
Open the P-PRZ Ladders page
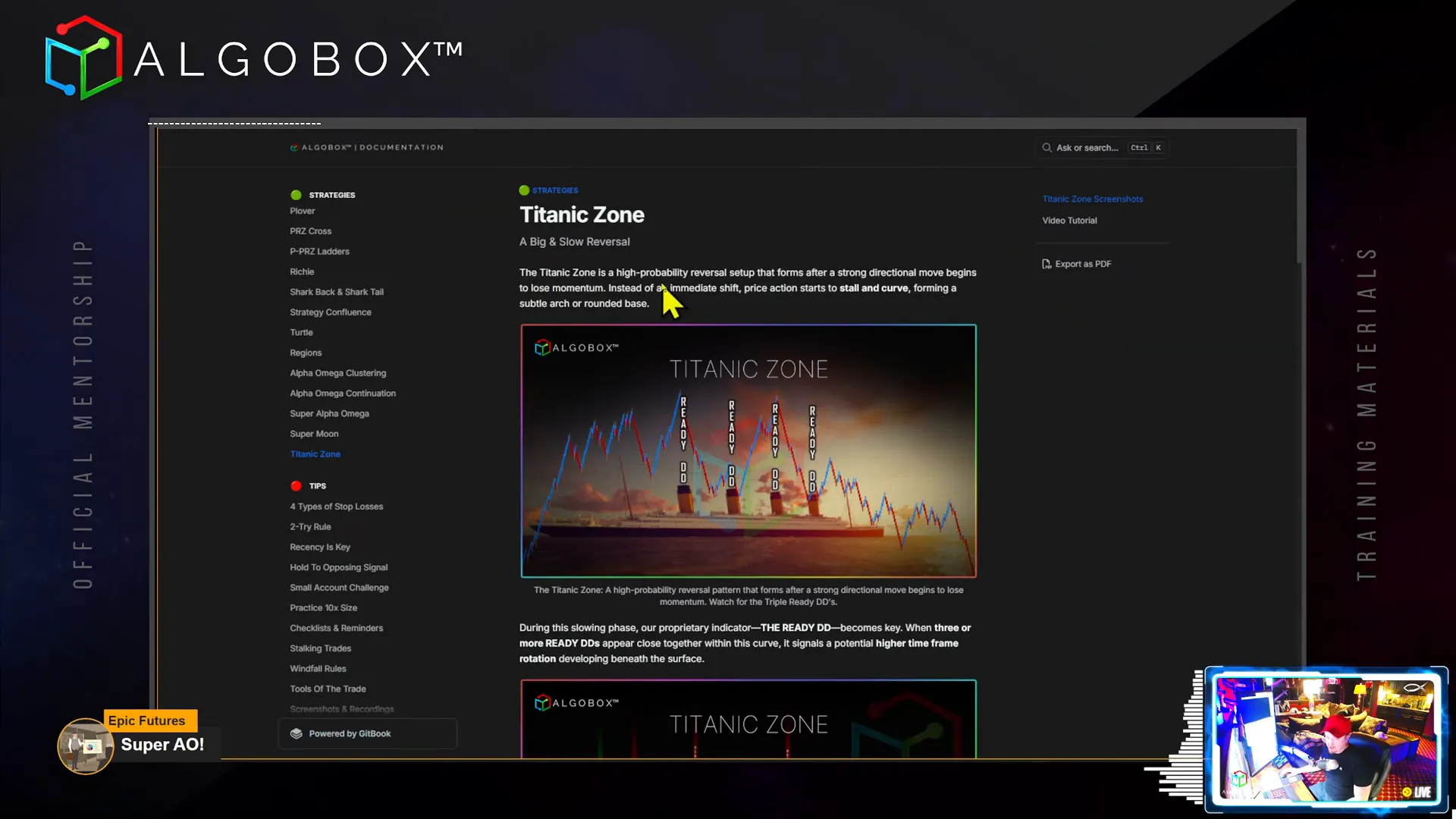click(x=319, y=252)
